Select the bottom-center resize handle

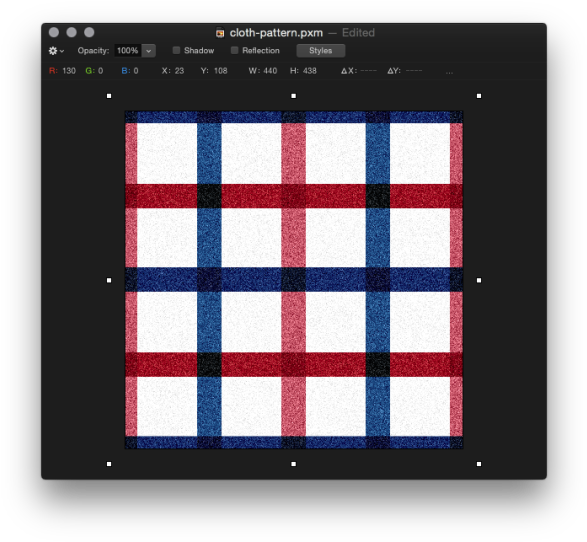[x=294, y=464]
